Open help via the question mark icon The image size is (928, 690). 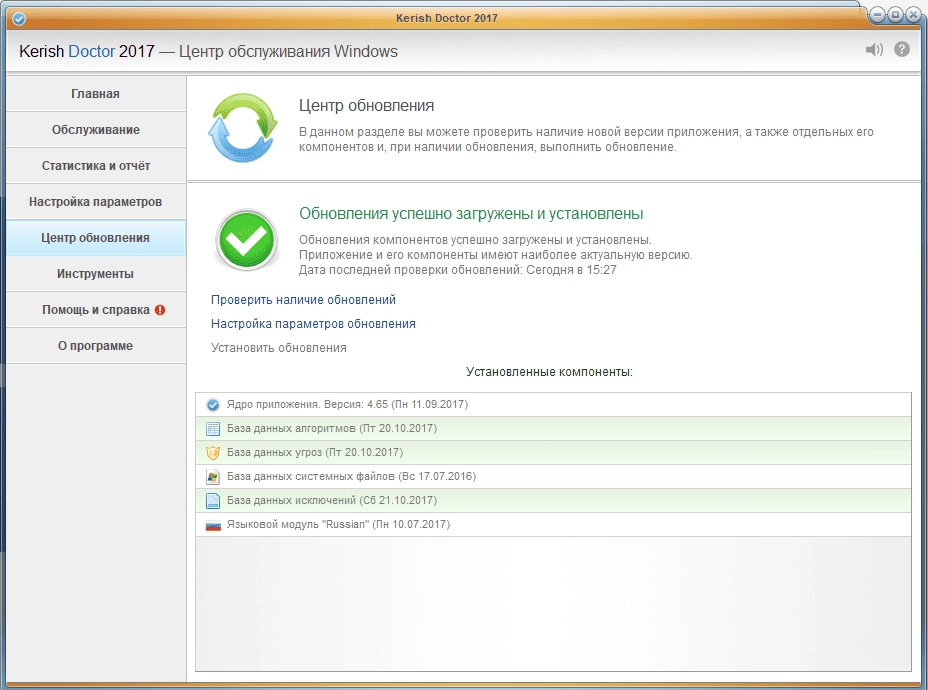pos(902,49)
